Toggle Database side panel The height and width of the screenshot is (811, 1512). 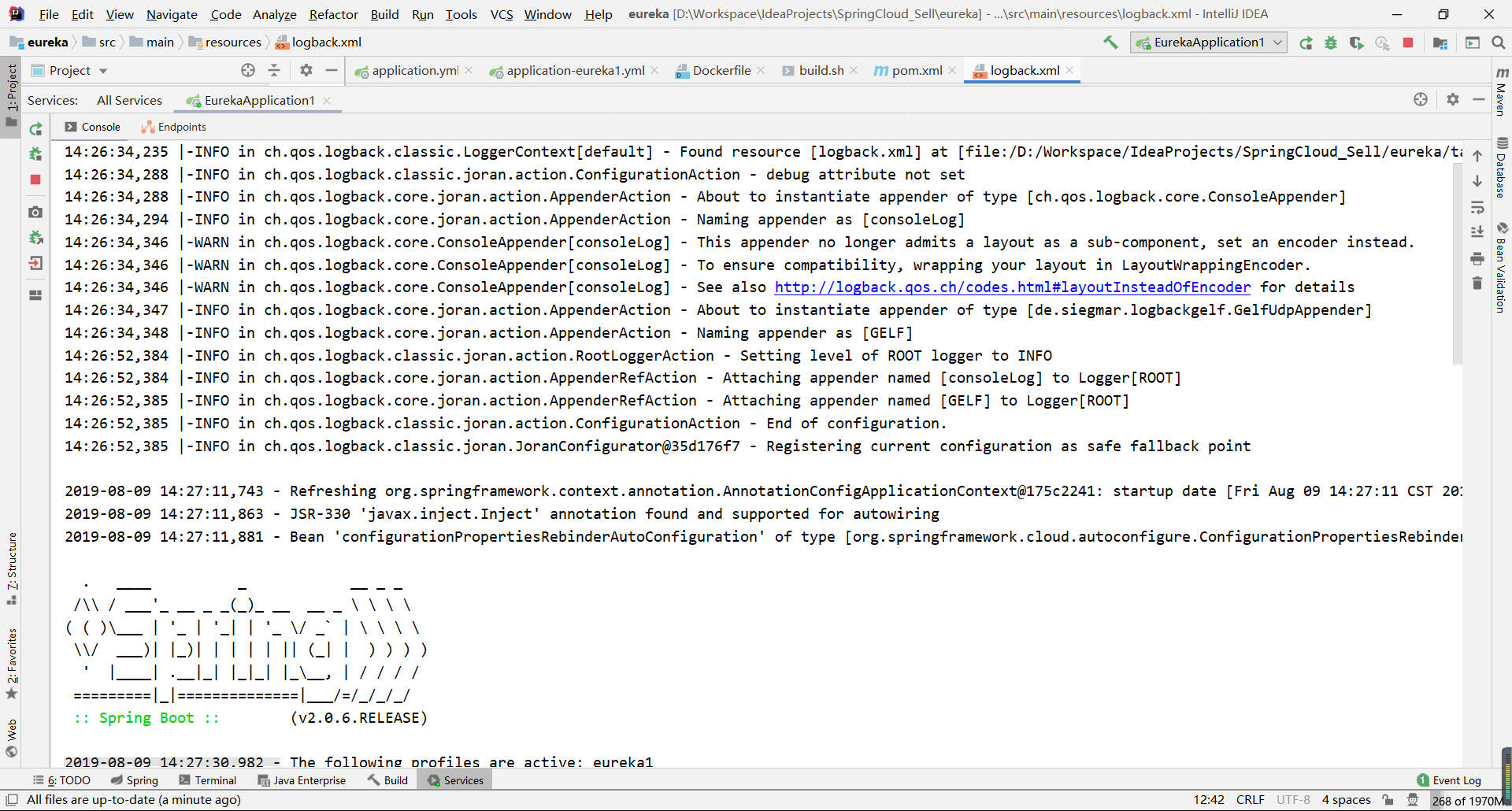click(x=1502, y=167)
